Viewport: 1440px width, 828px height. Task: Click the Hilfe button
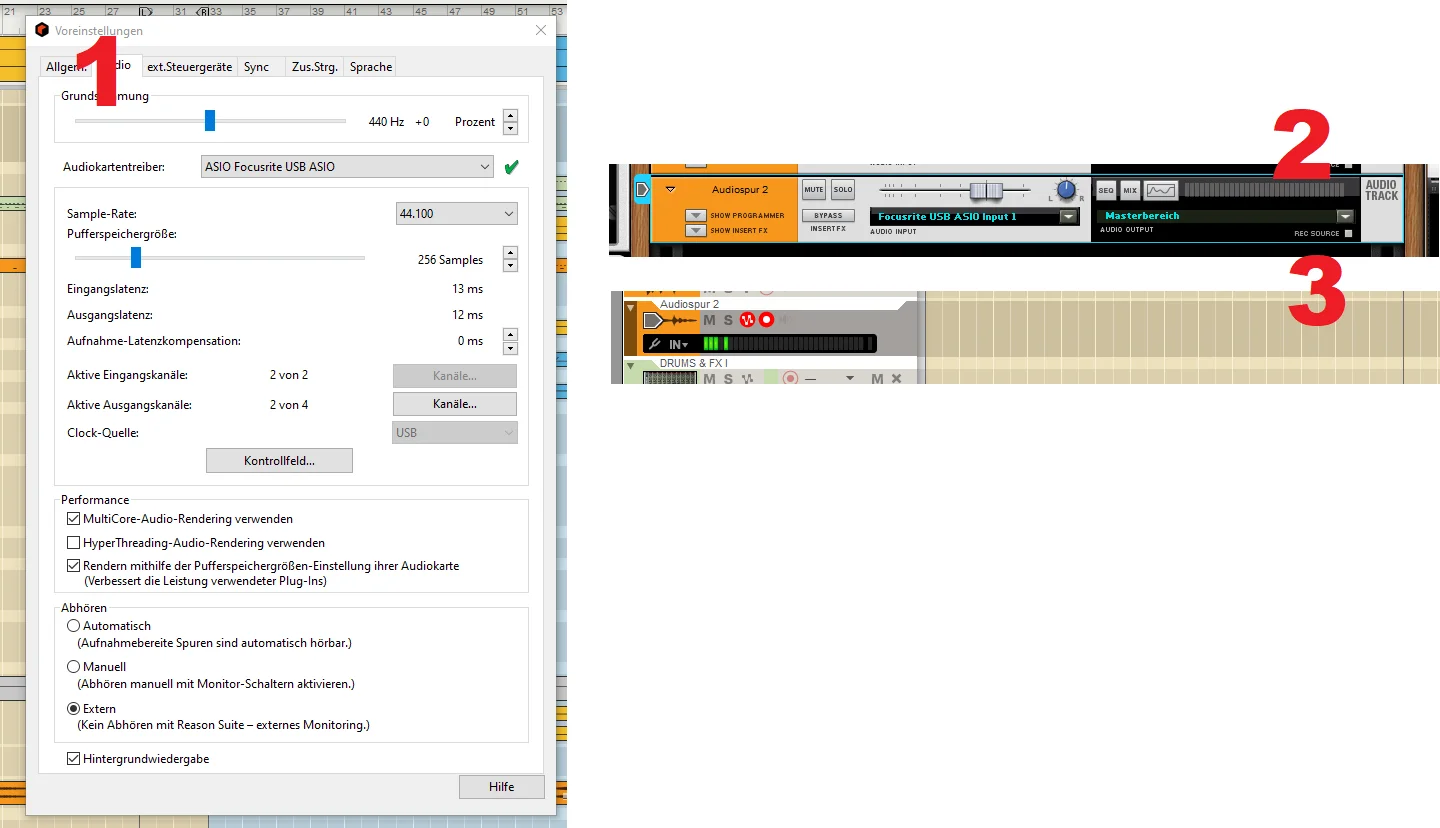tap(502, 787)
